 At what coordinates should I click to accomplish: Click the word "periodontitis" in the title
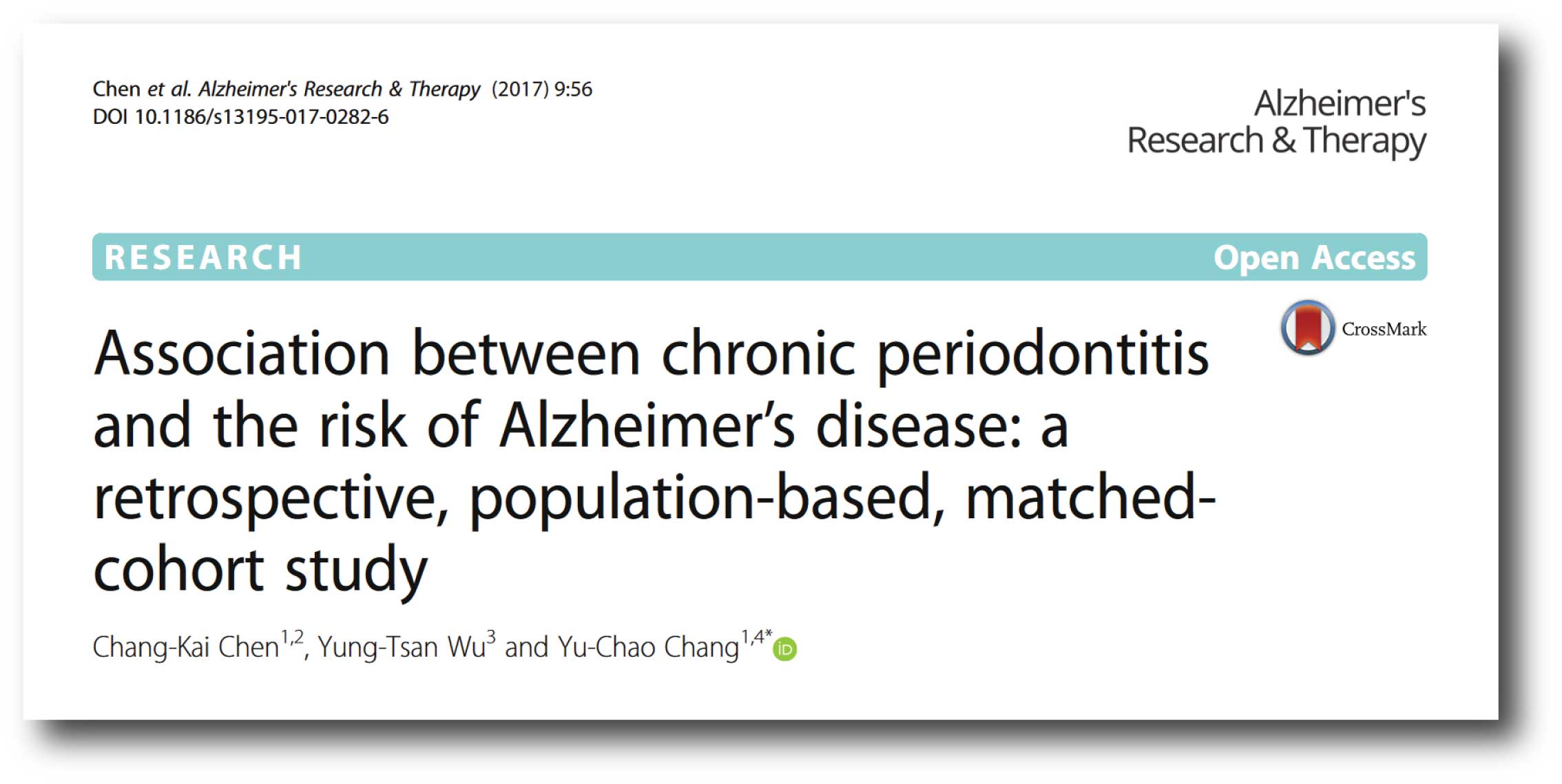1043,355
